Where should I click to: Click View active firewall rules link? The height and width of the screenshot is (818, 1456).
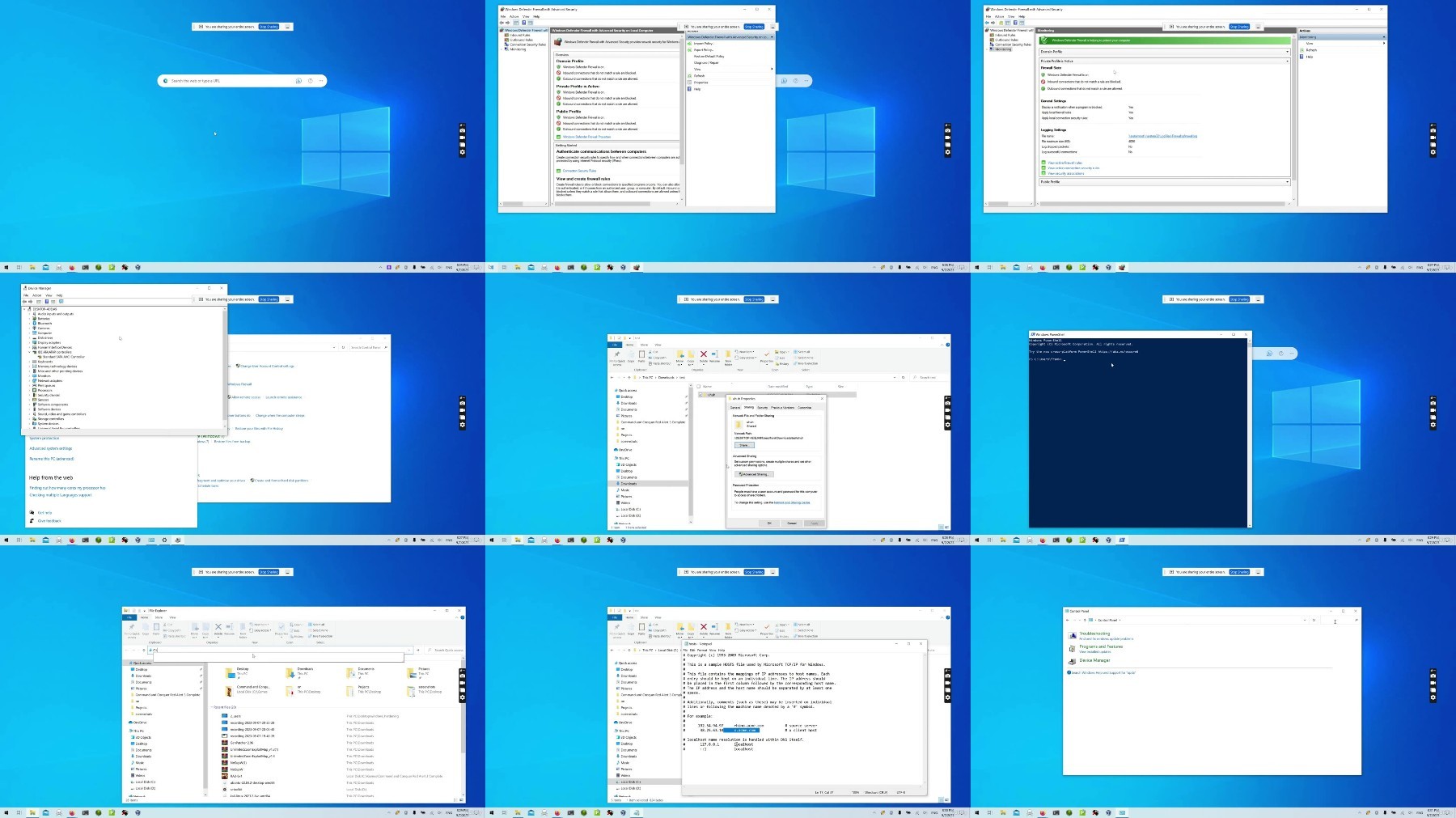(x=1064, y=163)
